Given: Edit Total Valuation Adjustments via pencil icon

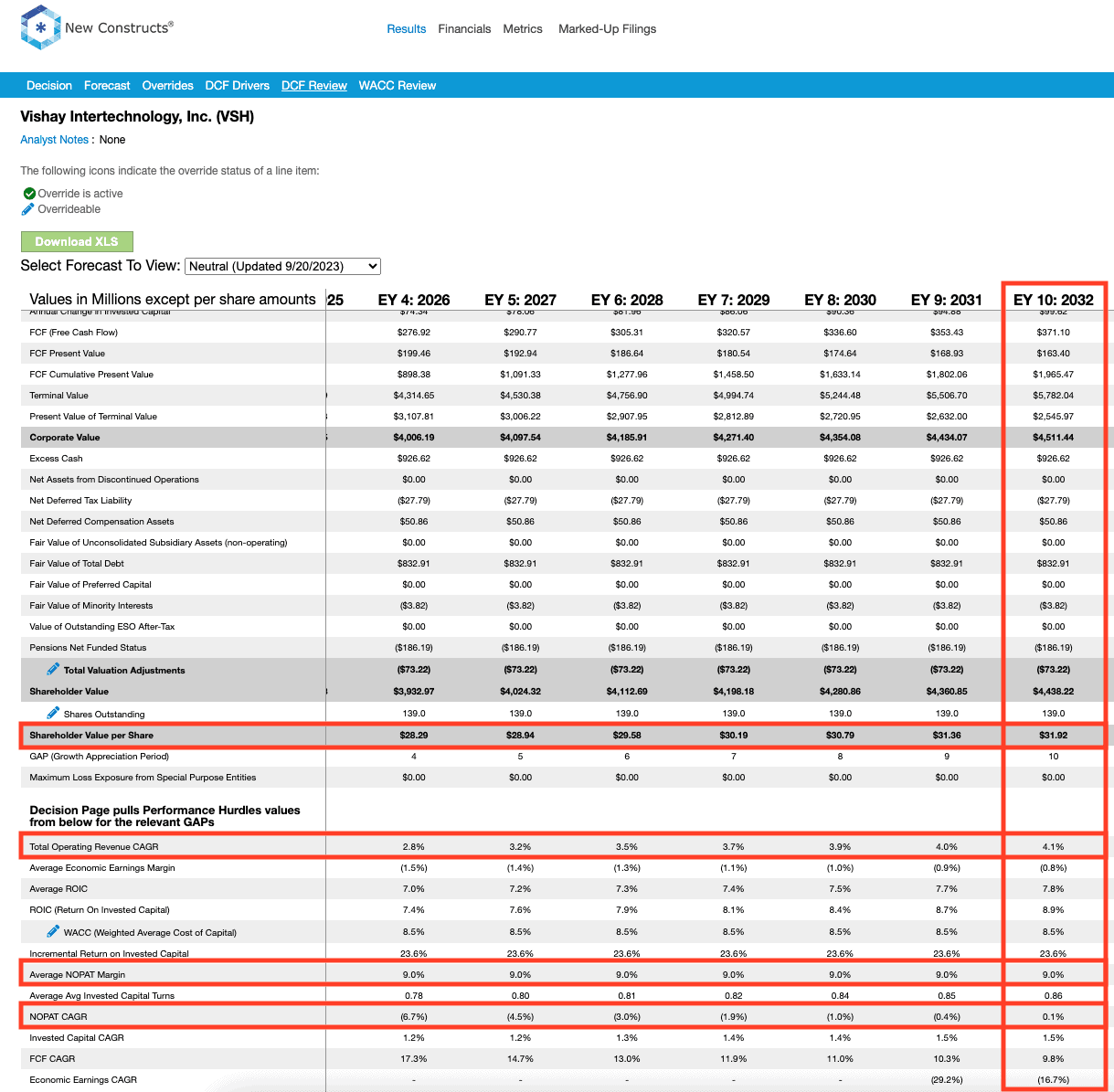Looking at the screenshot, I should coord(53,669).
